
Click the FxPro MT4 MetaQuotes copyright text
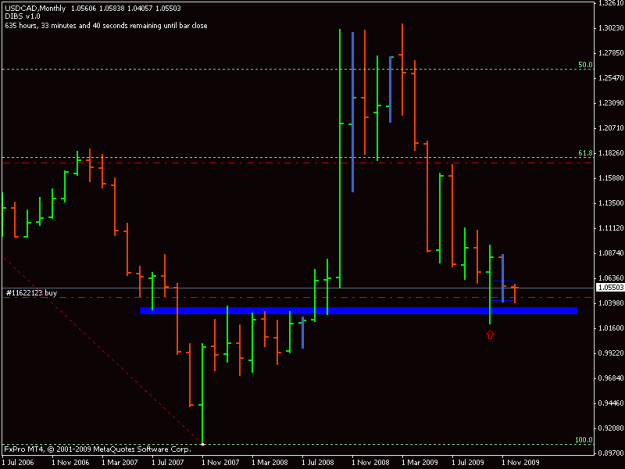pyautogui.click(x=98, y=449)
